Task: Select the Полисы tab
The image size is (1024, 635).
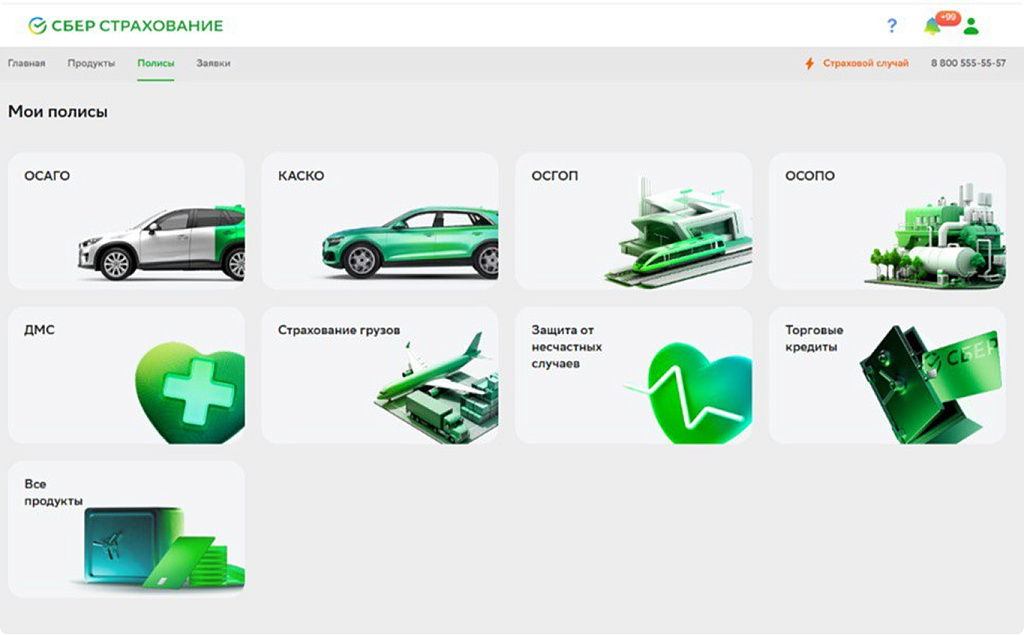Action: (156, 63)
